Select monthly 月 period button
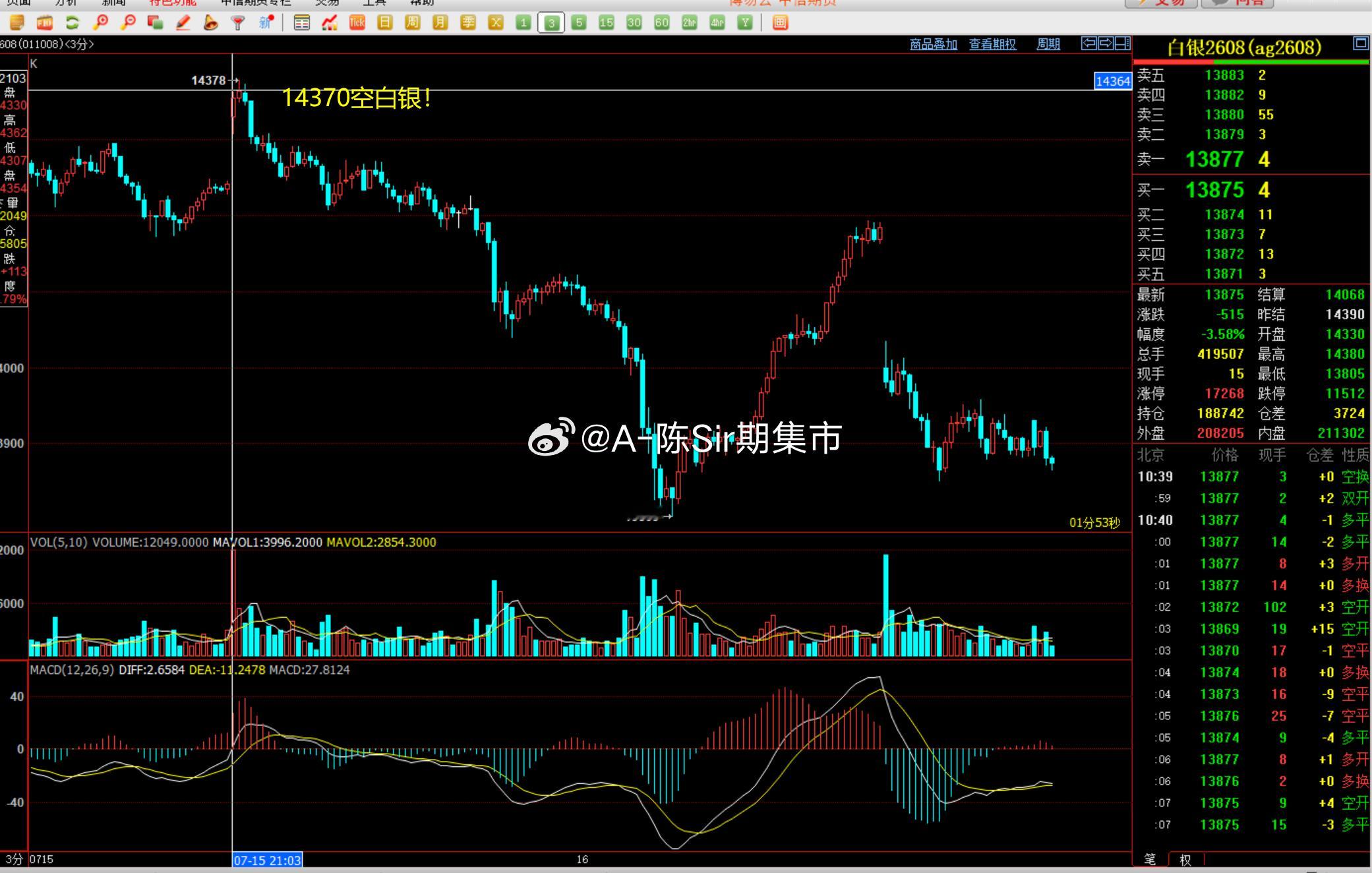1372x873 pixels. pyautogui.click(x=440, y=23)
